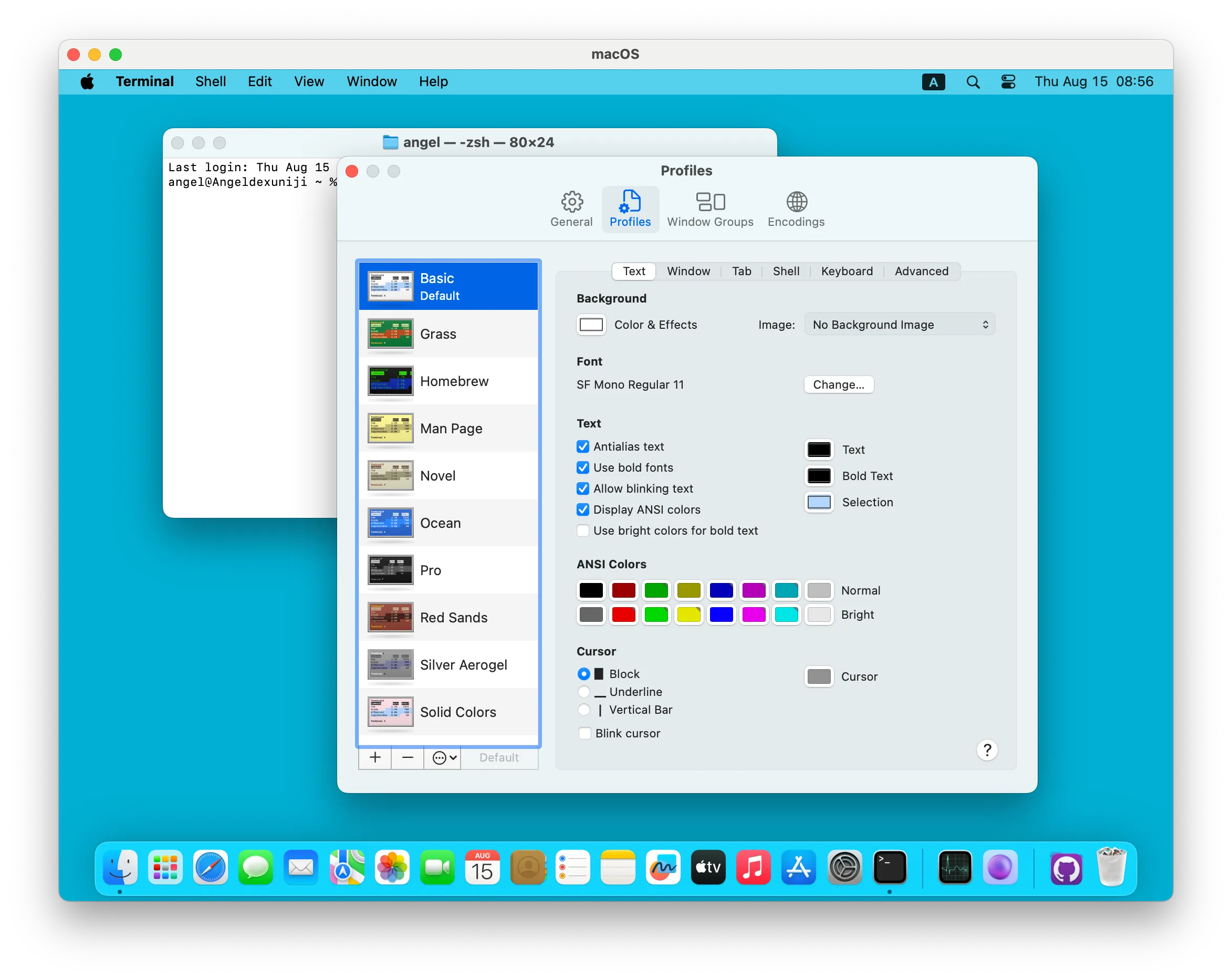
Task: Open the background Image dropdown
Action: click(900, 325)
